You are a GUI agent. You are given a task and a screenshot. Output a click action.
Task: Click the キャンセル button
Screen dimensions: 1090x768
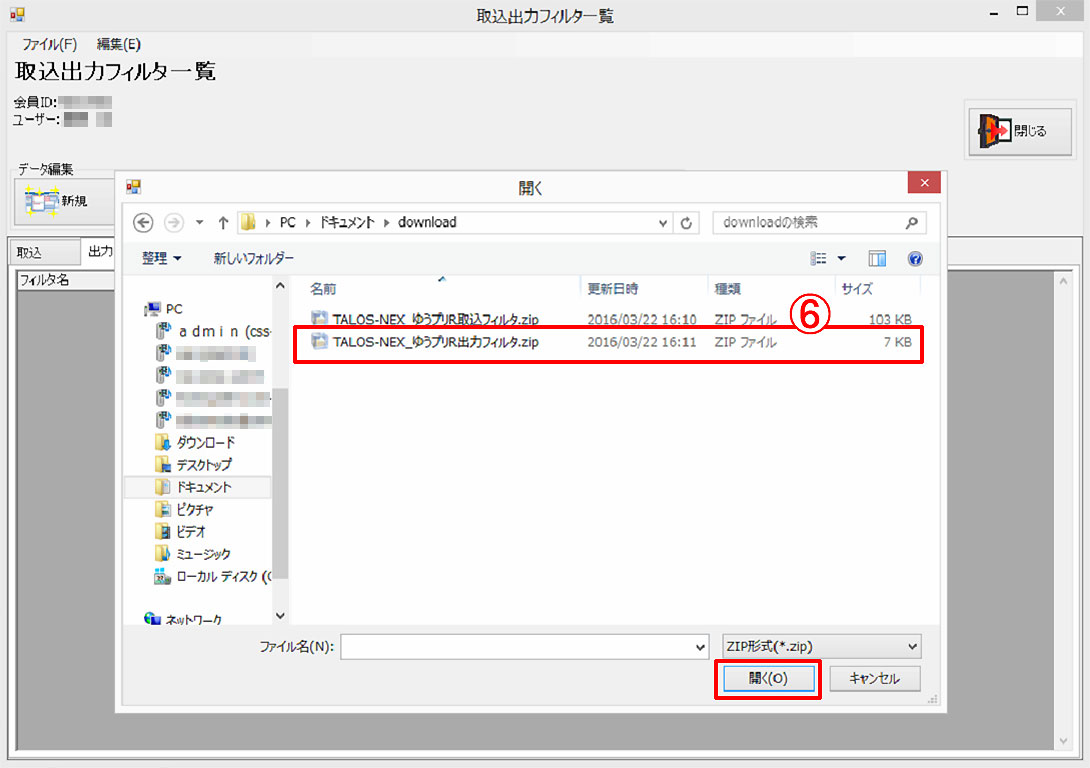coord(875,678)
